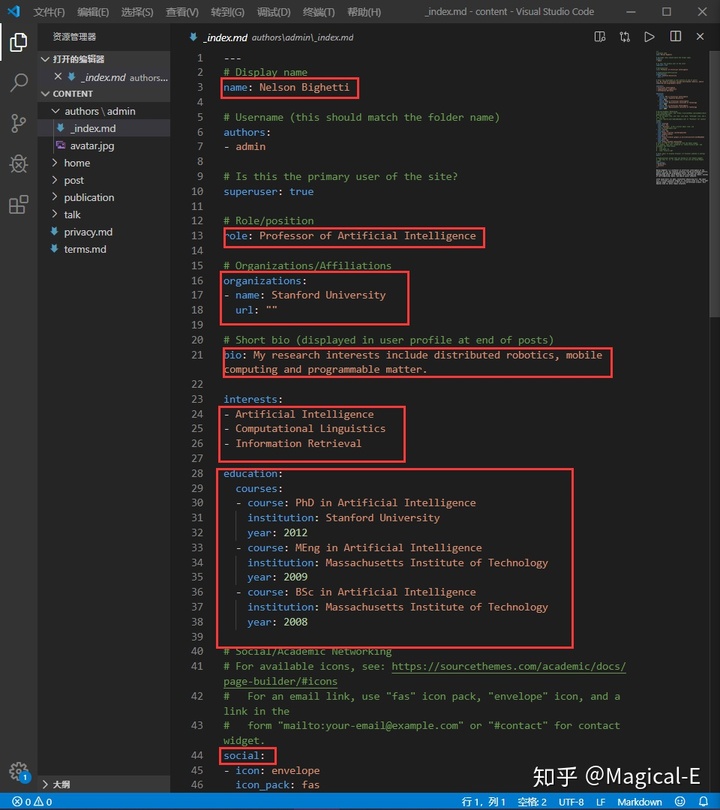The image size is (720, 810).
Task: Open the Search view in activity bar
Action: [19, 83]
